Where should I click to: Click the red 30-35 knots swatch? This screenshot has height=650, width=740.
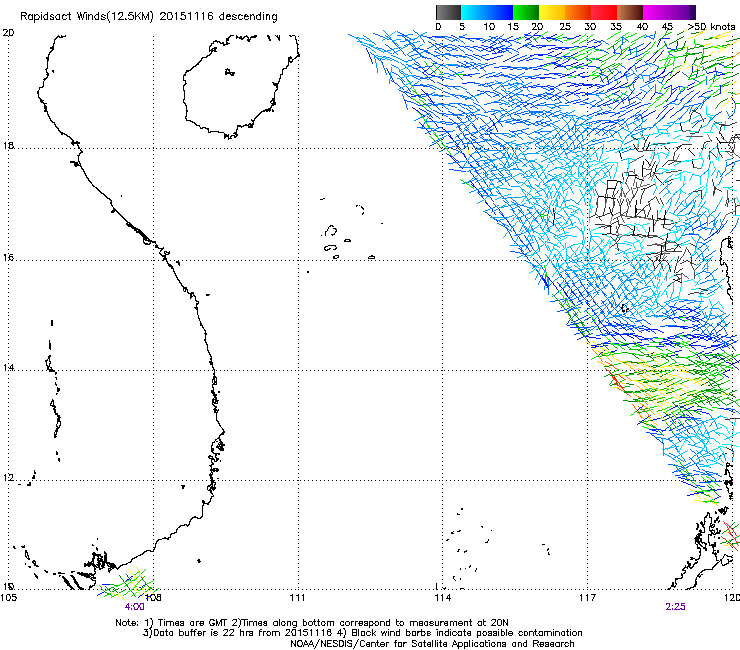(604, 12)
